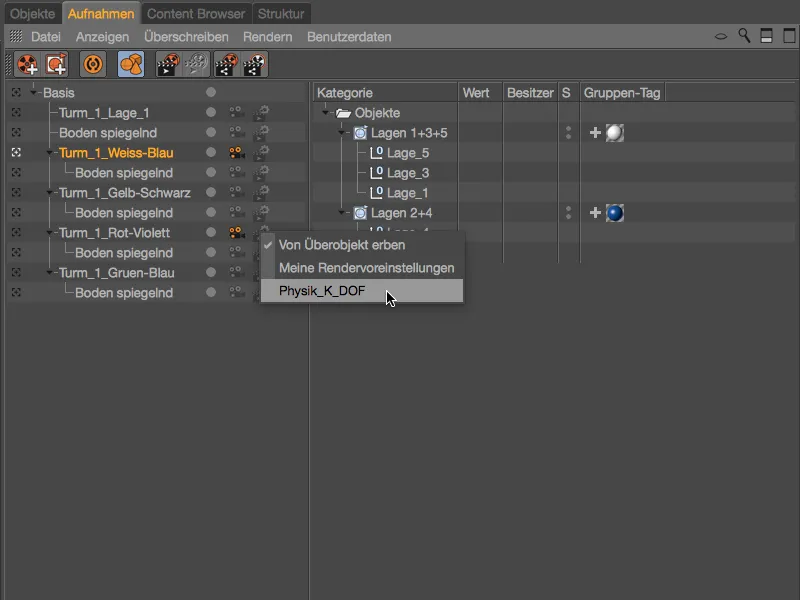Toggle render mark dot of Turm_1_Gruen-Blau
The image size is (800, 600).
pos(211,272)
